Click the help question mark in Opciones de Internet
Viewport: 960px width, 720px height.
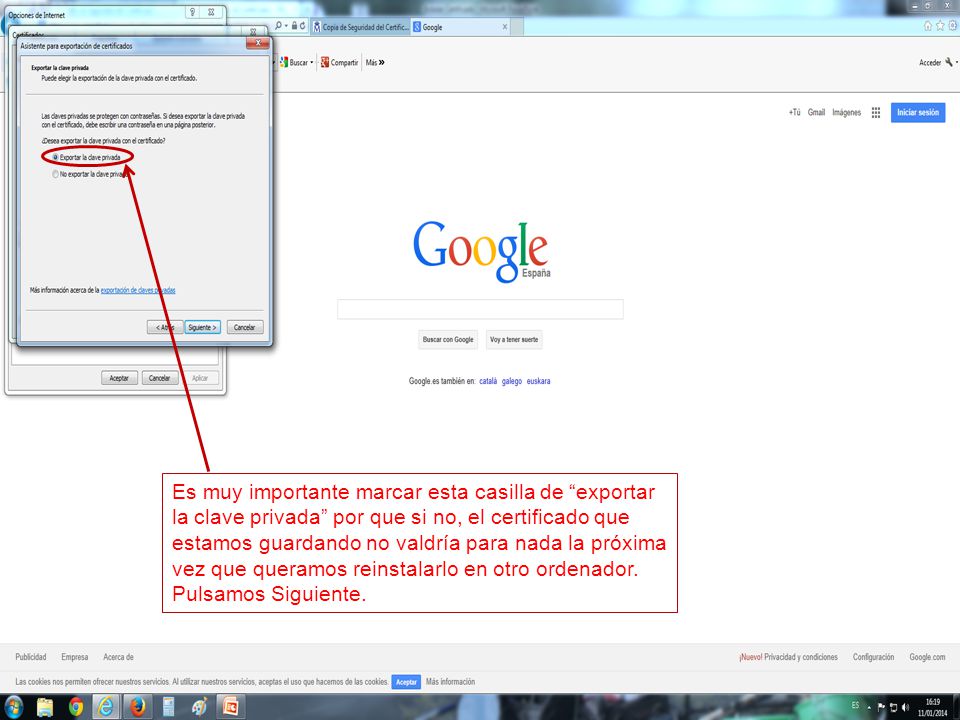point(192,12)
